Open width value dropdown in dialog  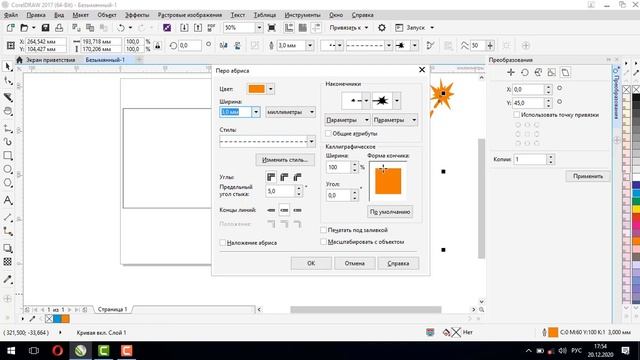(x=256, y=112)
